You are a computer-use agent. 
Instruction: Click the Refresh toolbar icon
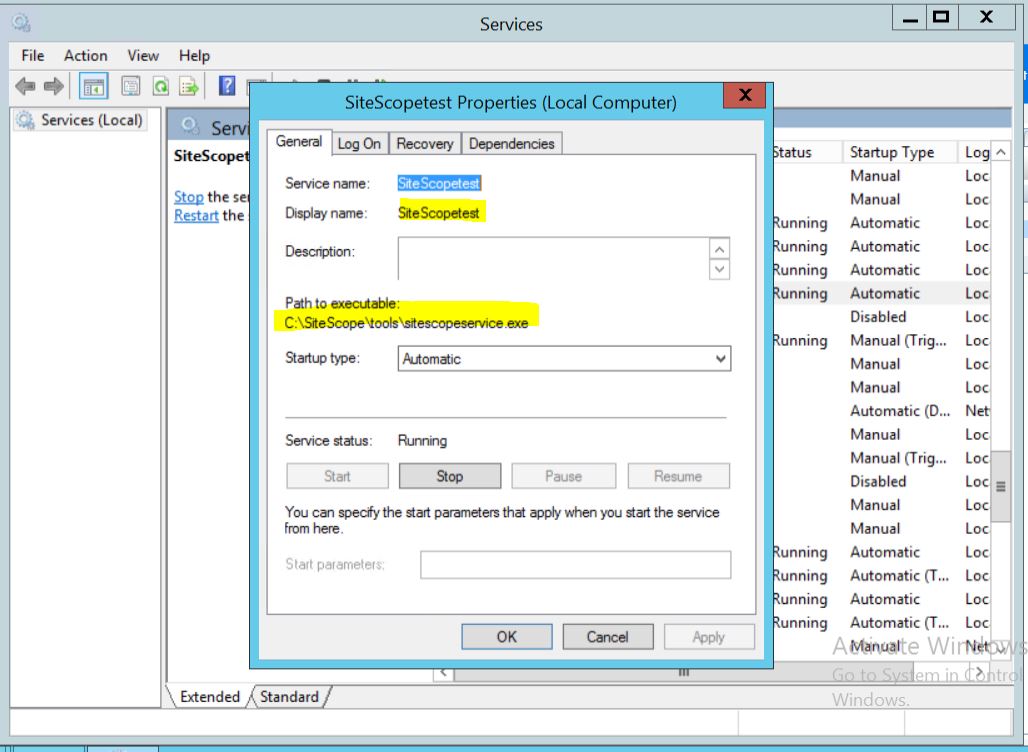click(x=160, y=87)
